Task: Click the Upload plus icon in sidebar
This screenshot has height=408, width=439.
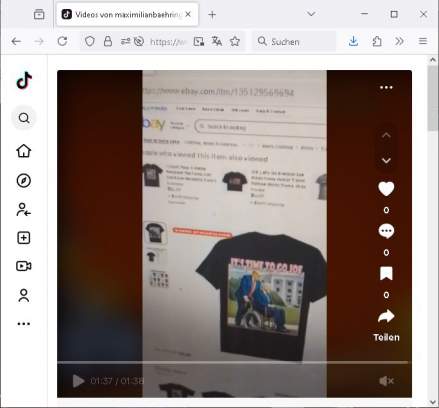Action: click(x=24, y=238)
